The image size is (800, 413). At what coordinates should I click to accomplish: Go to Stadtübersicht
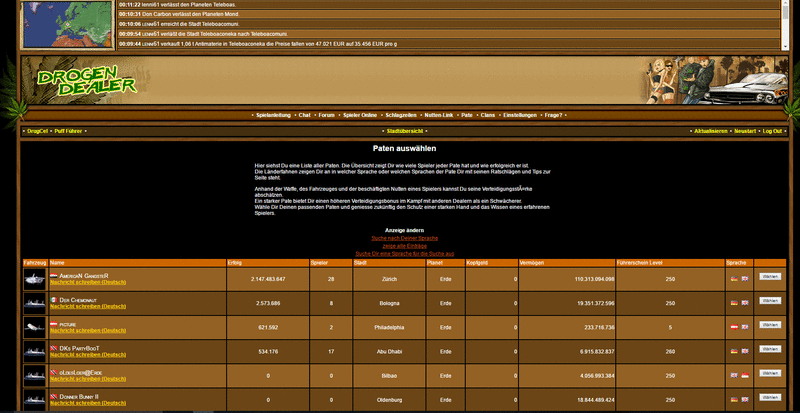(405, 131)
